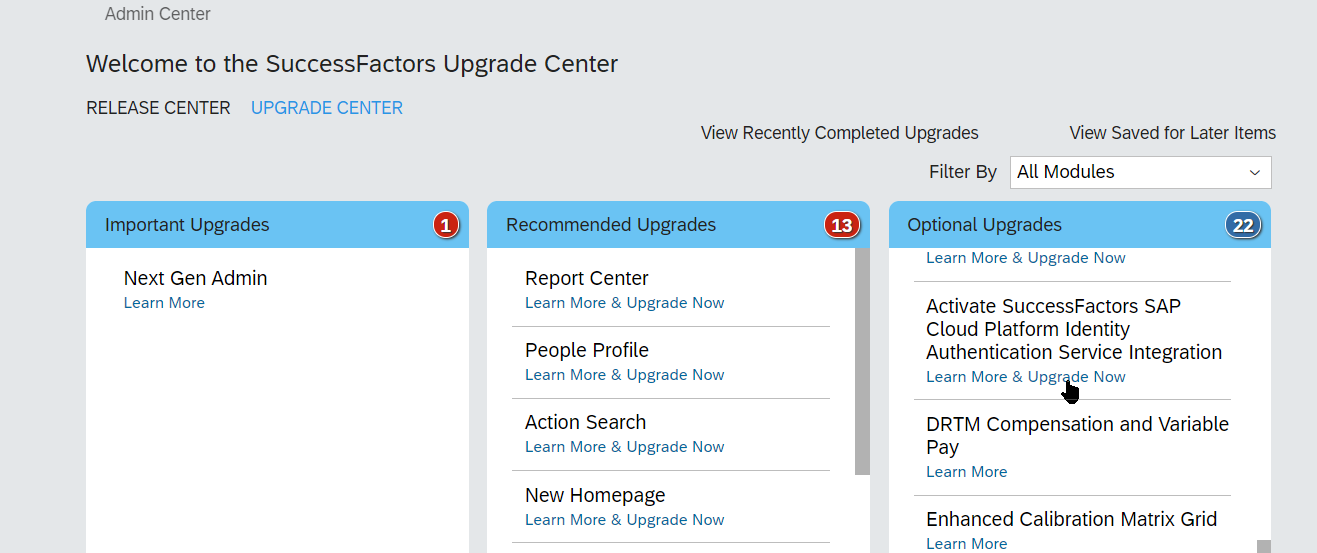
Task: Click Learn More & Upgrade Now for Report Center
Action: 624,303
